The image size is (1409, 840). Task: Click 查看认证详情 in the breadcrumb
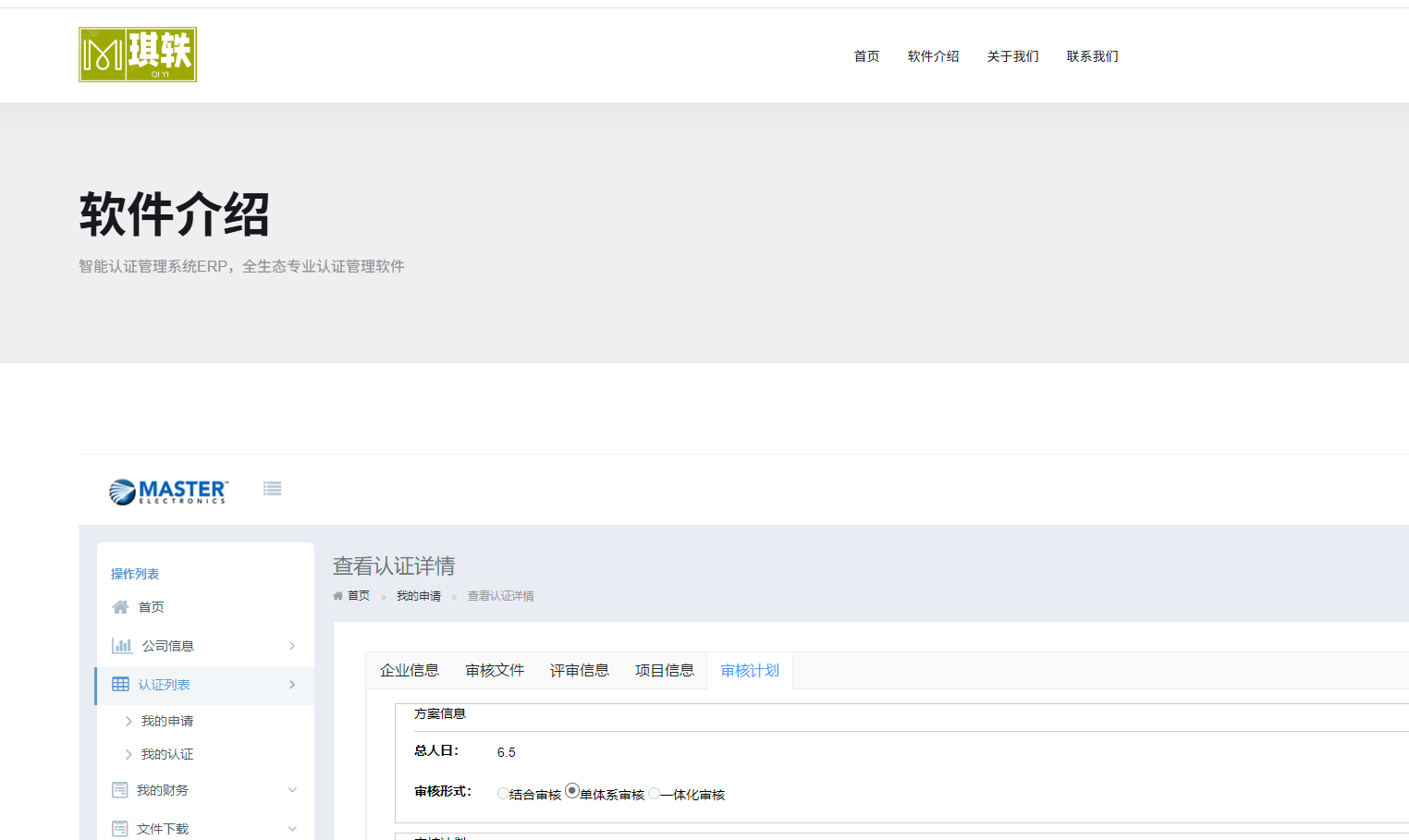500,596
